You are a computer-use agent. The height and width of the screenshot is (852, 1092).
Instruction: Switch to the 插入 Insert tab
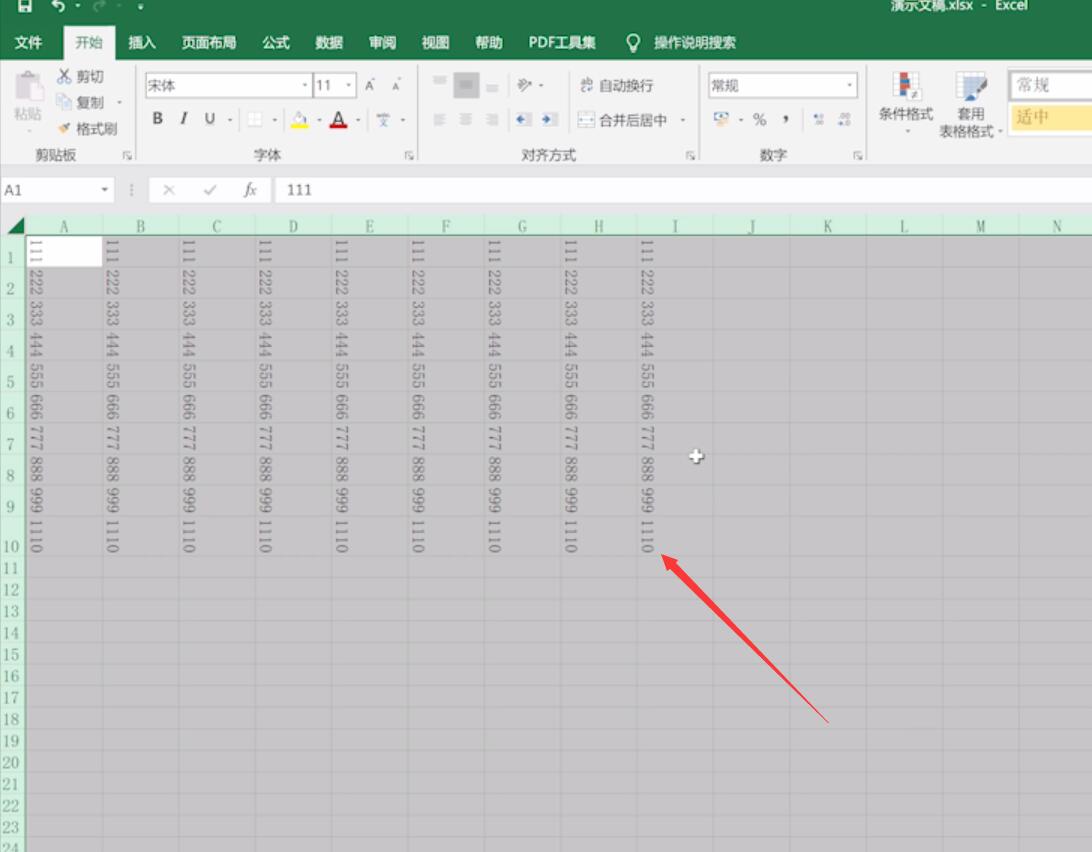[141, 42]
